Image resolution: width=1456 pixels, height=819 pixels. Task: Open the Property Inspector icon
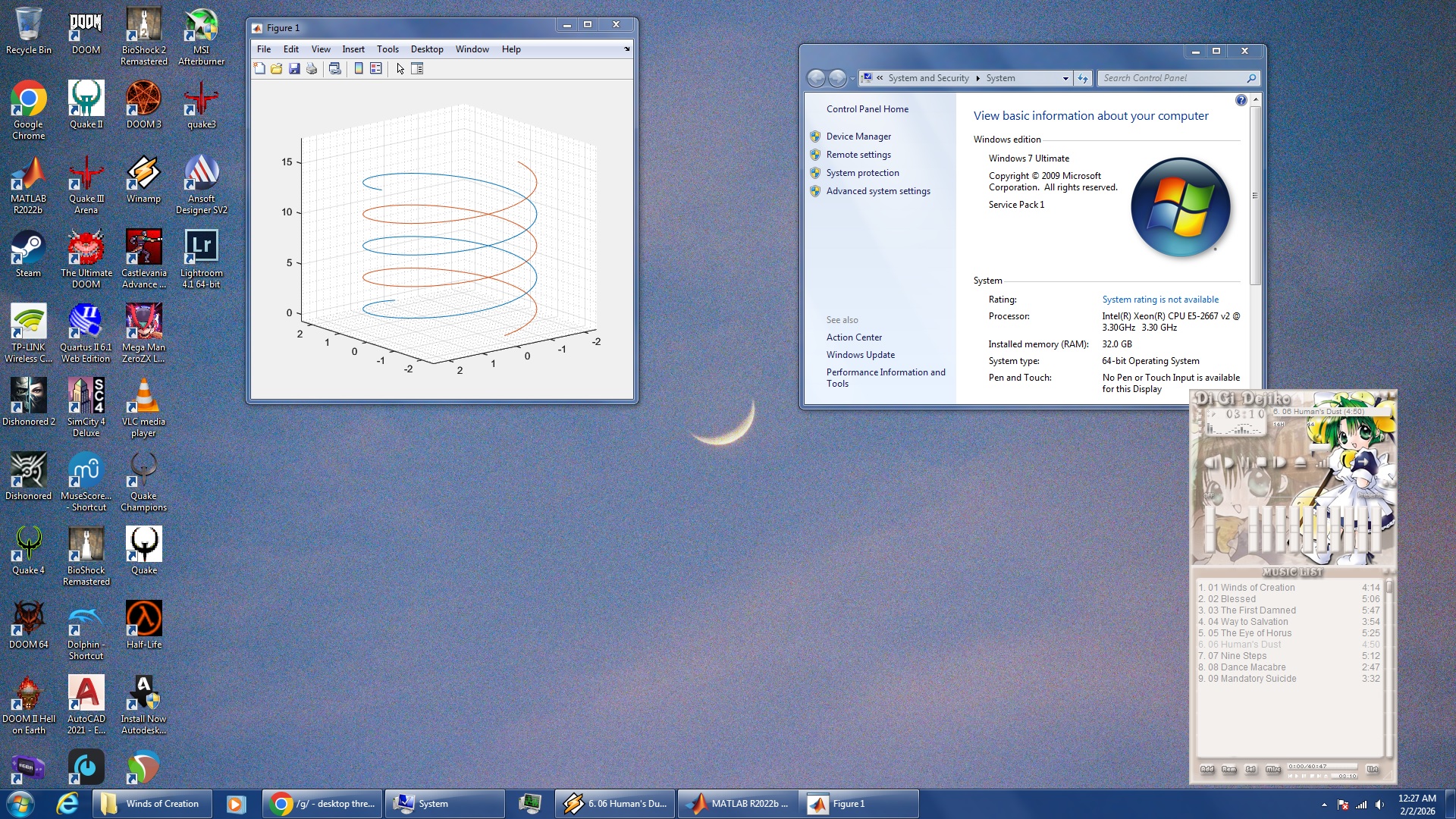417,69
